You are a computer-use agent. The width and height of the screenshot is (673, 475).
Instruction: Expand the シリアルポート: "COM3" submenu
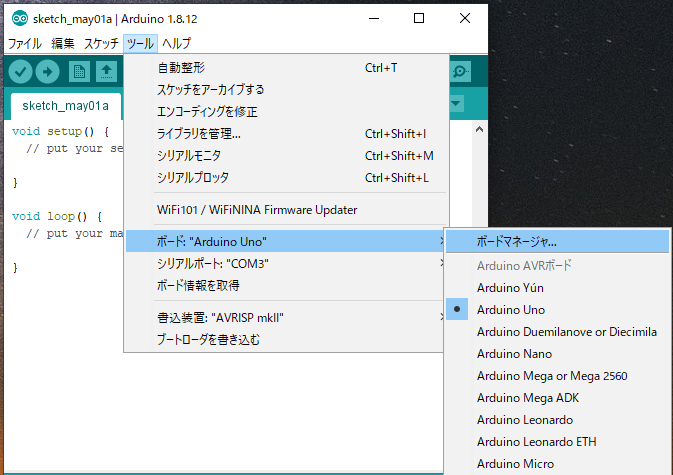click(x=285, y=263)
